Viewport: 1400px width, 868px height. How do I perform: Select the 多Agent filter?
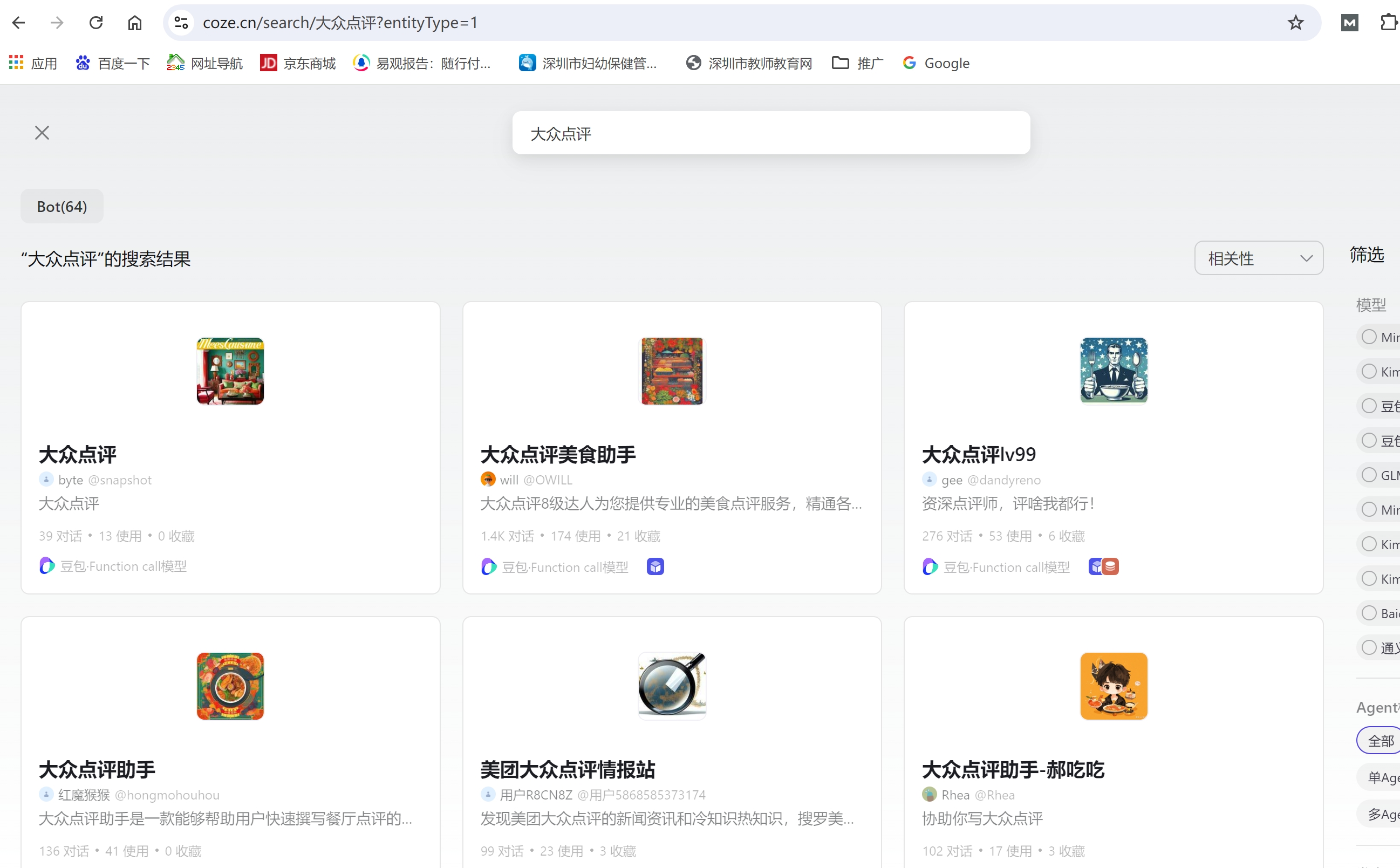(x=1380, y=814)
